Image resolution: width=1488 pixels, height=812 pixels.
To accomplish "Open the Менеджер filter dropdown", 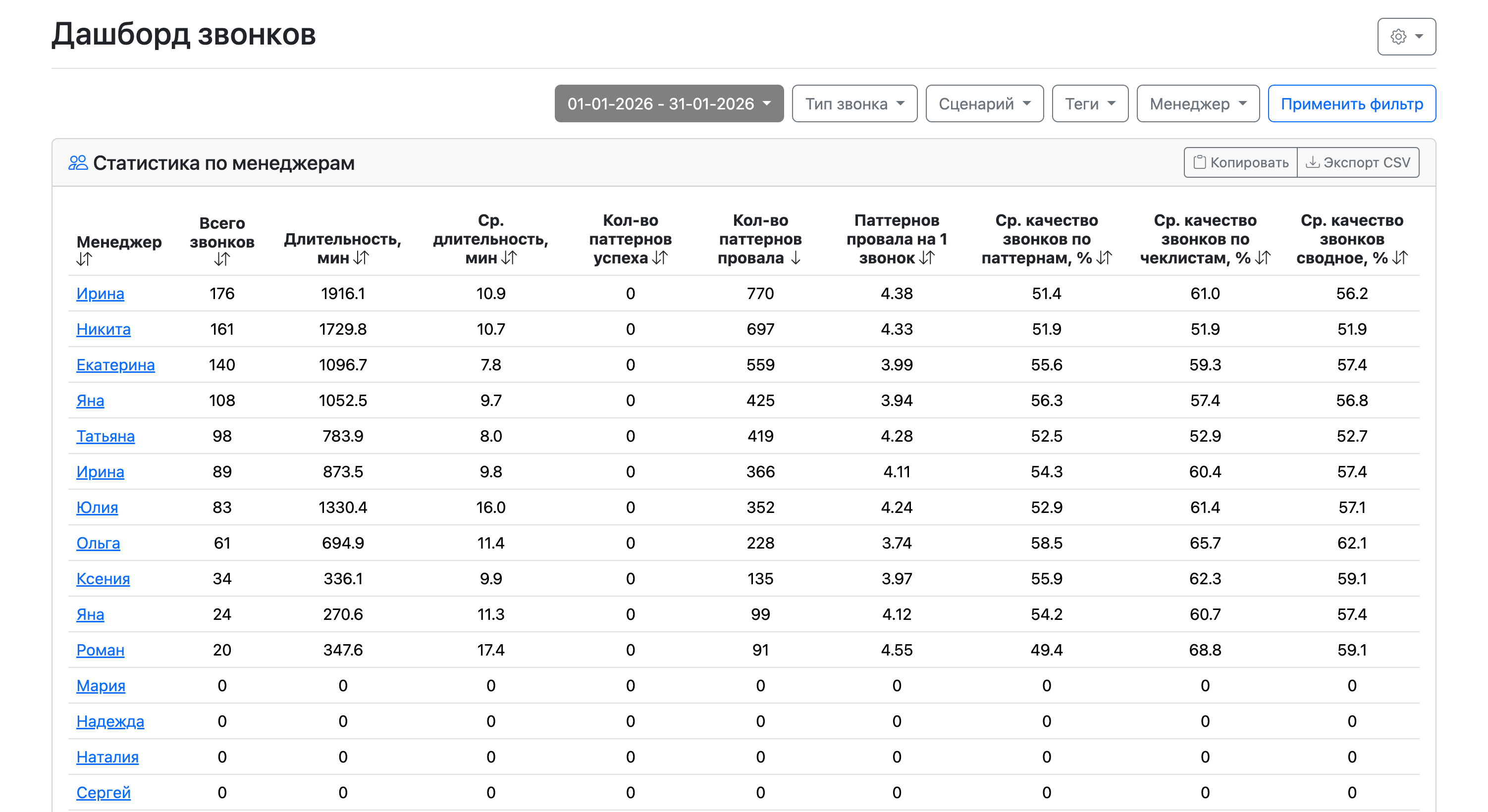I will click(x=1197, y=104).
